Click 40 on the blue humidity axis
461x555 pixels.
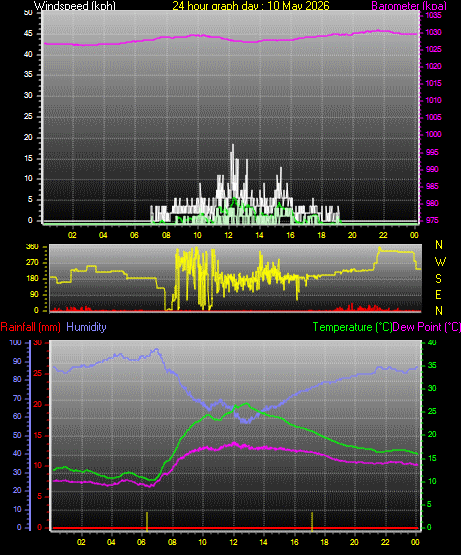tap(17, 453)
